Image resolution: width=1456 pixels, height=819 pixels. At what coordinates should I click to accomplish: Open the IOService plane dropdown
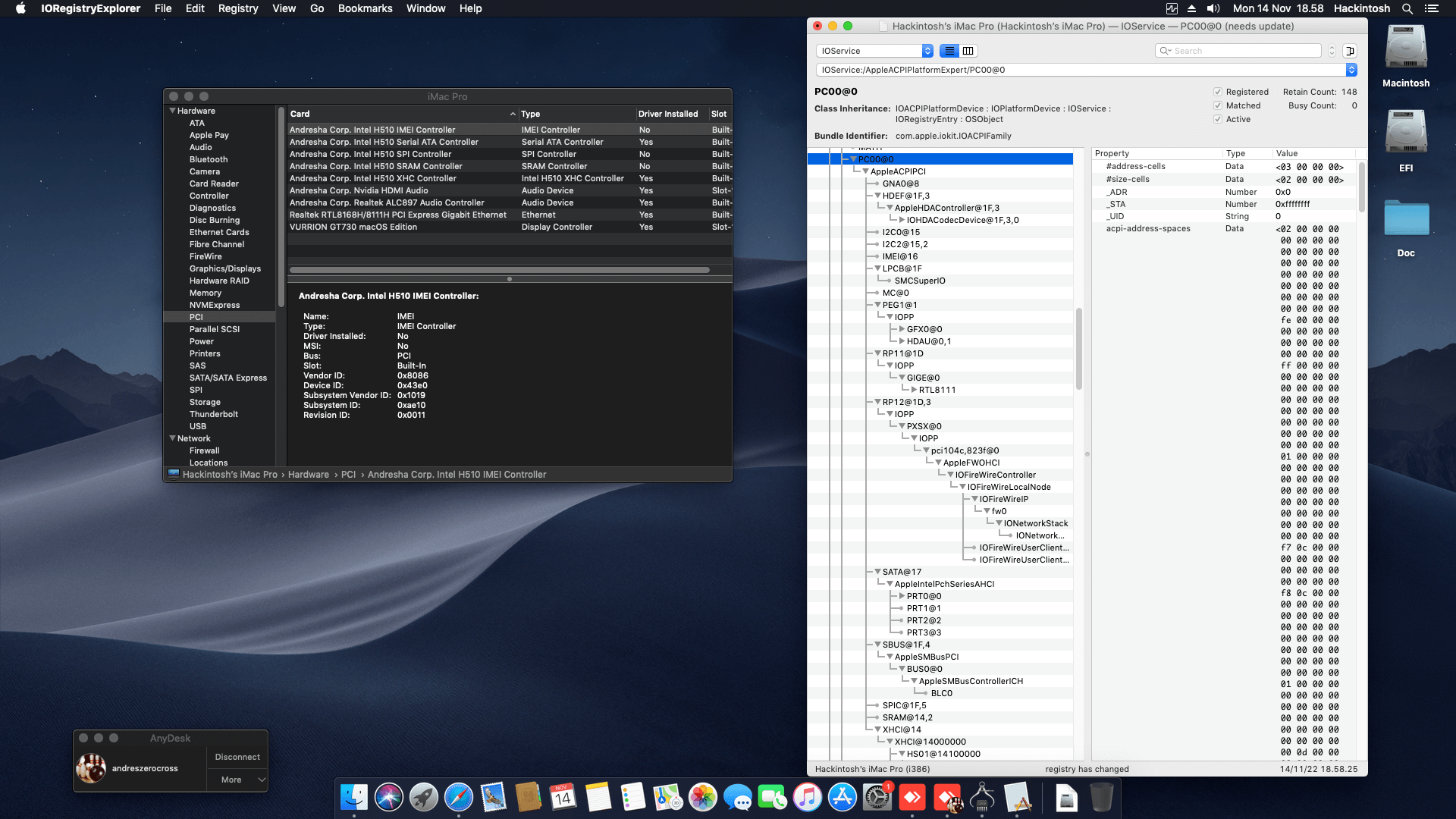(874, 51)
